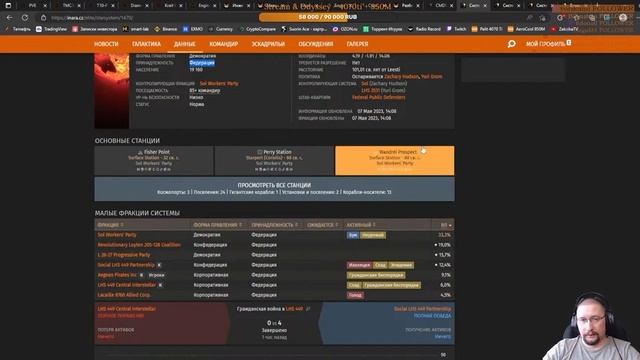The width and height of the screenshot is (640, 360).
Task: Click the squadron icon beside Aegean Pirates Inc
Action: click(x=141, y=275)
